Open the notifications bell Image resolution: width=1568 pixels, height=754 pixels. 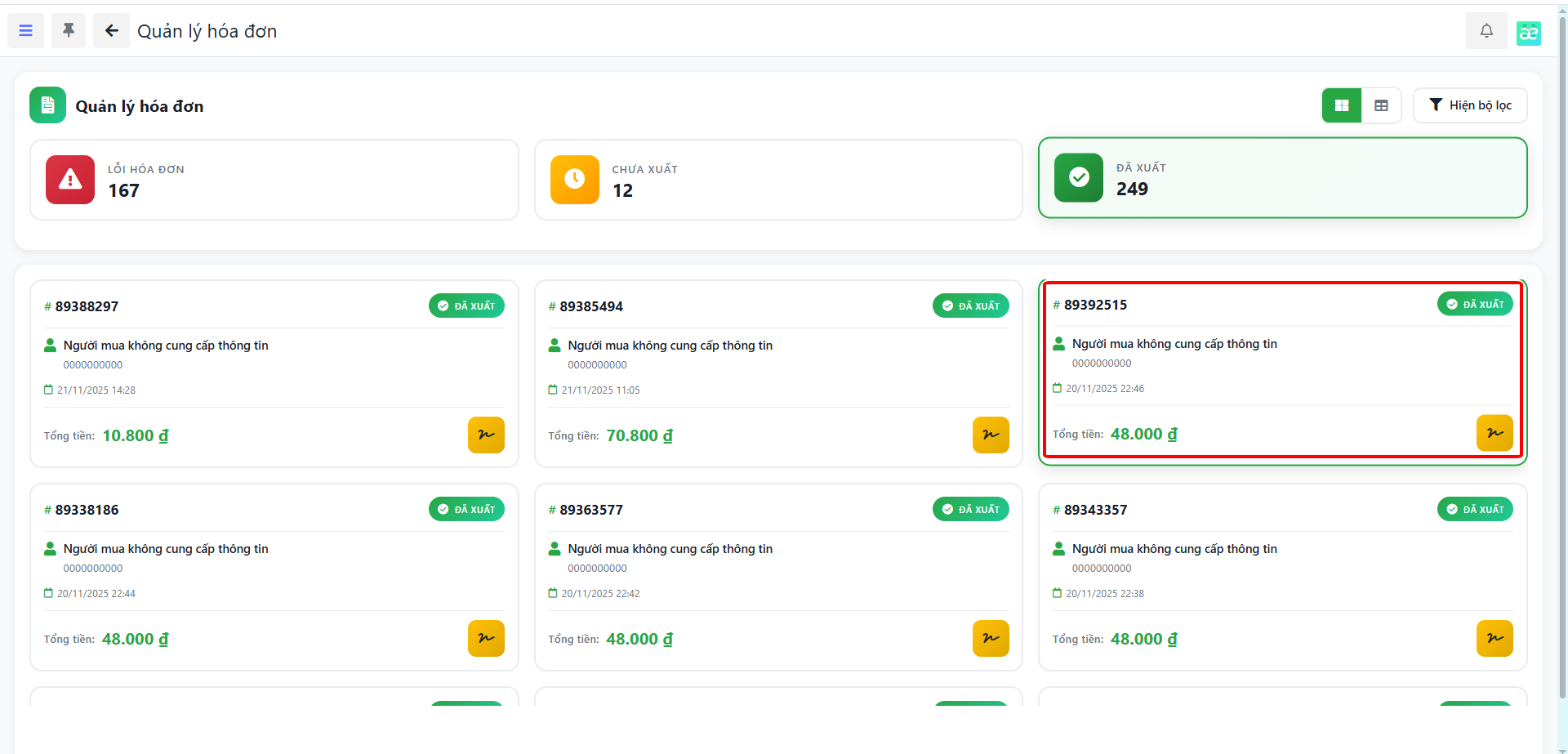click(1486, 31)
